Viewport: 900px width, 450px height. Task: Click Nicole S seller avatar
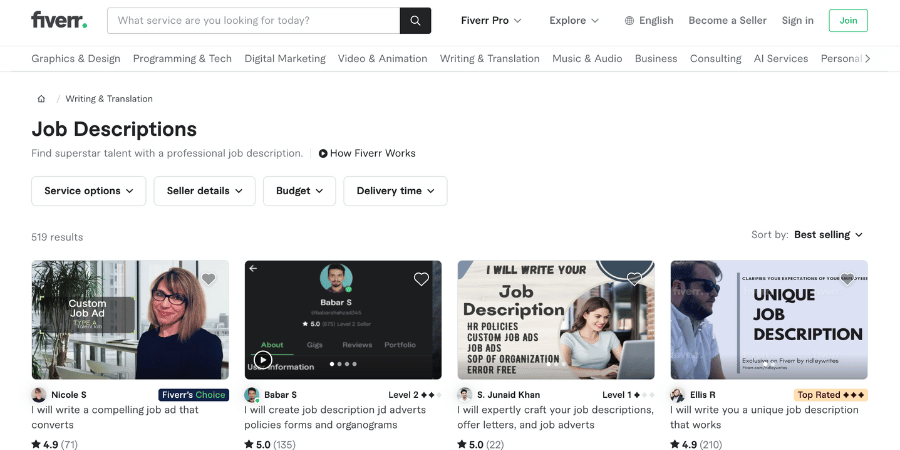click(x=38, y=395)
